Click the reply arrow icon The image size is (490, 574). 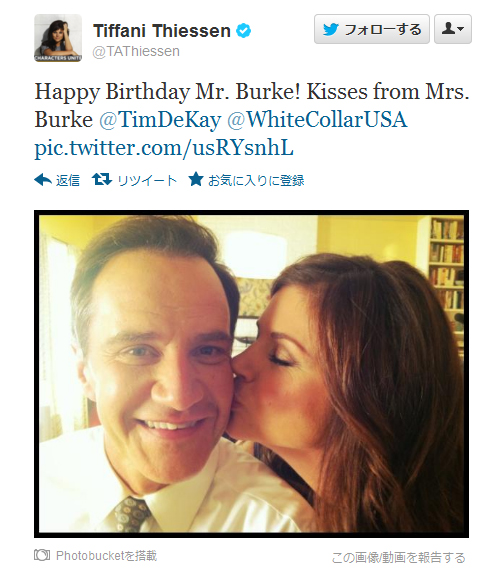click(43, 180)
